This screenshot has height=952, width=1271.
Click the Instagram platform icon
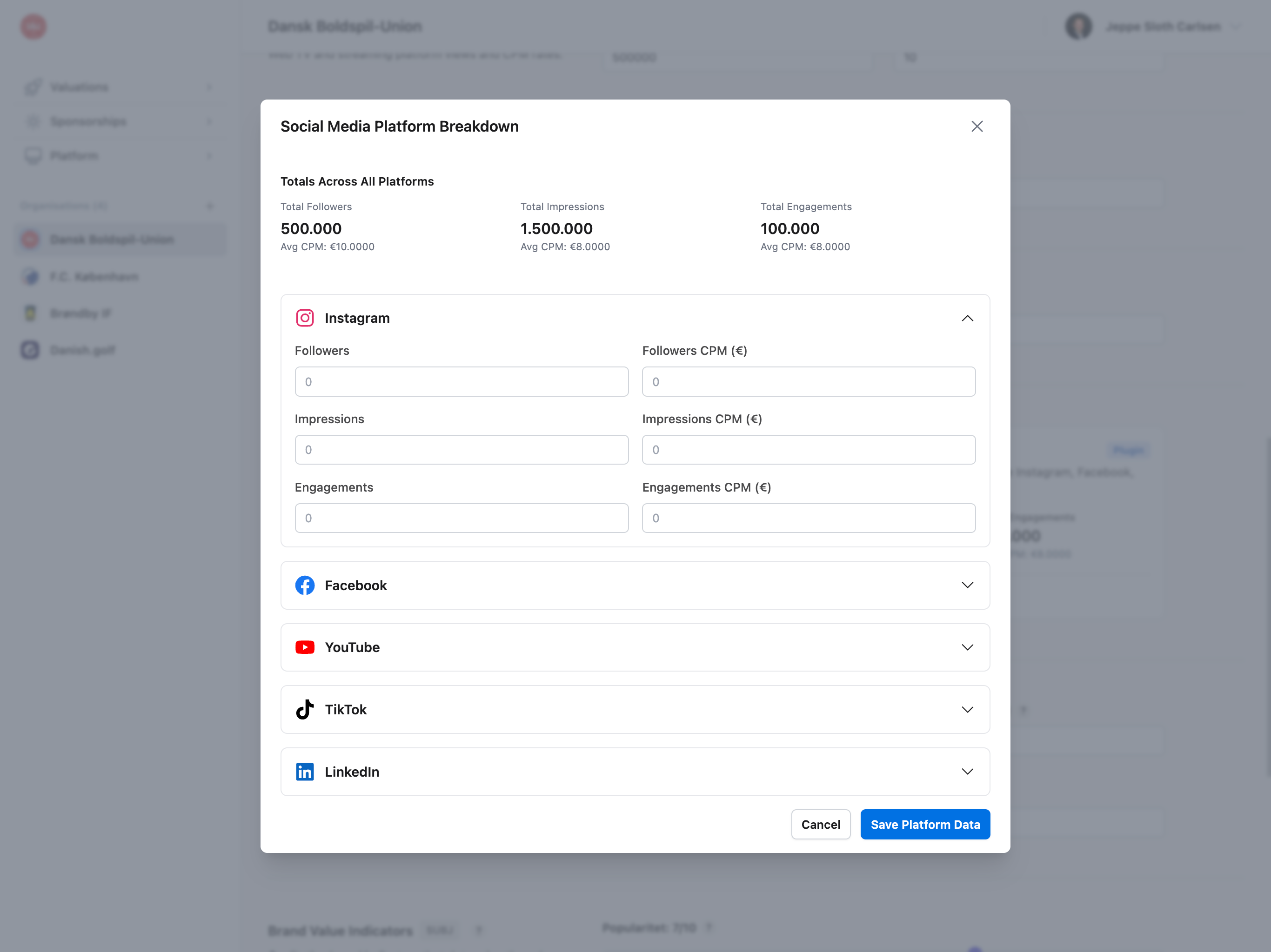[305, 317]
